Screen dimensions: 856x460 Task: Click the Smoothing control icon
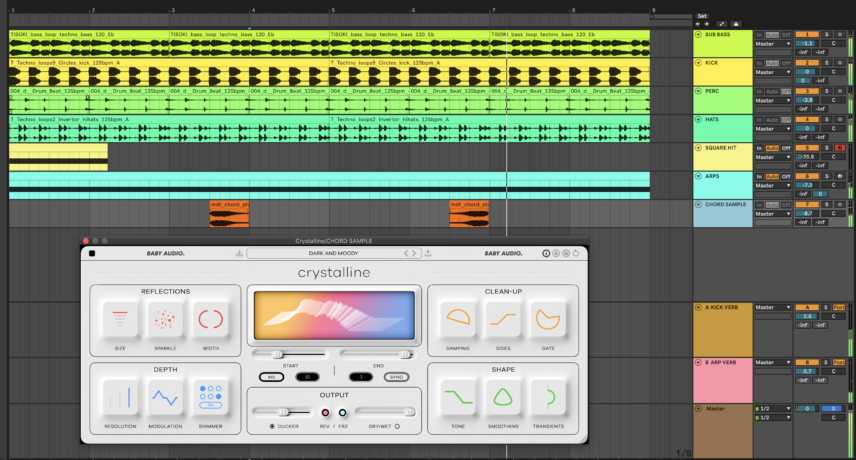pos(503,397)
